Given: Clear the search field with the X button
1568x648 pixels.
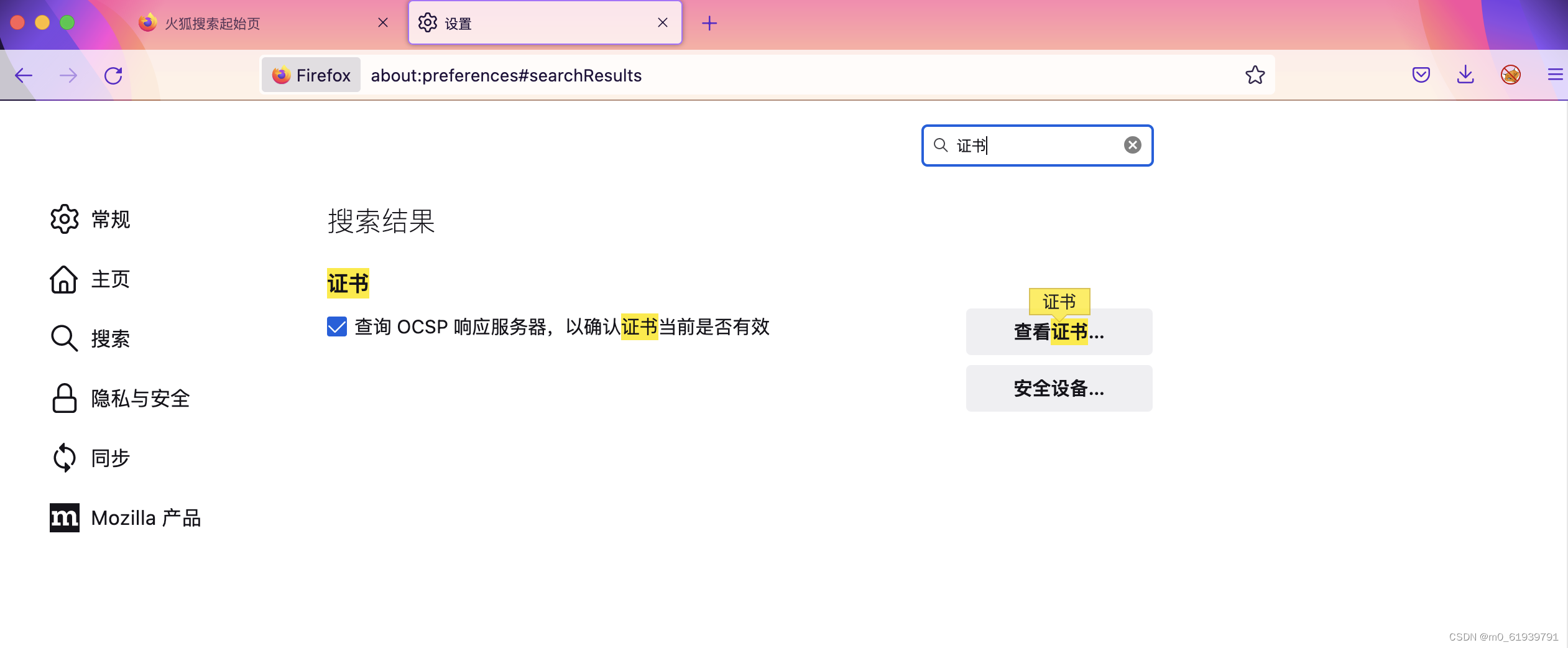Looking at the screenshot, I should [1133, 145].
